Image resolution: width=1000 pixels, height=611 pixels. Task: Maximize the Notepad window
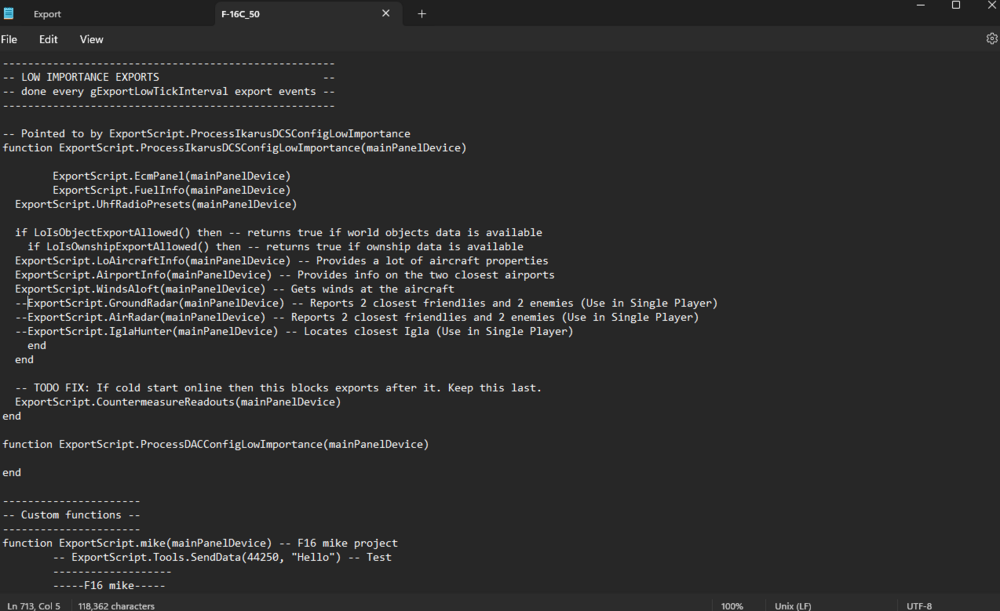coord(955,6)
